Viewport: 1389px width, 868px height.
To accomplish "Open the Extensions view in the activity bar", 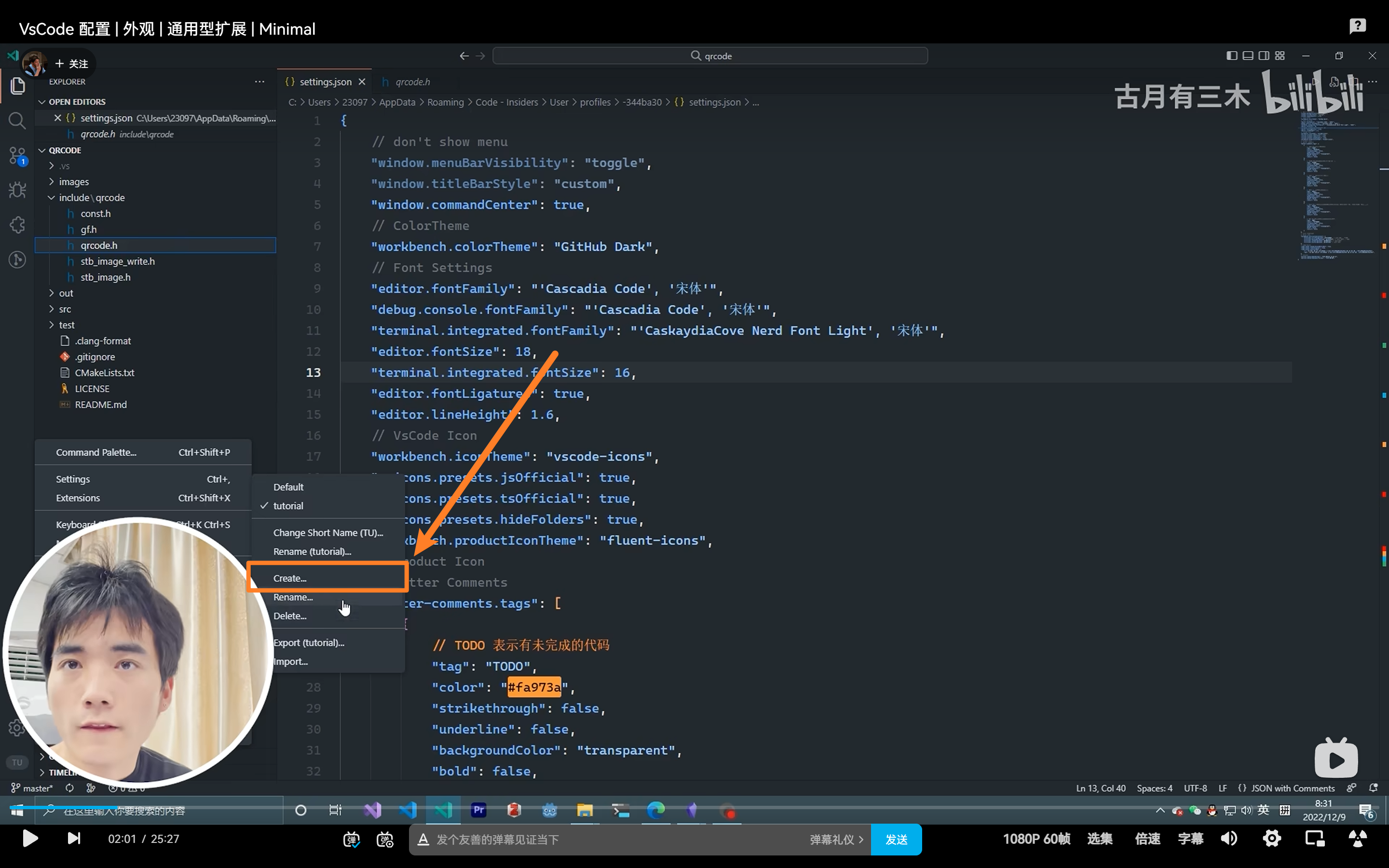I will coord(17,224).
